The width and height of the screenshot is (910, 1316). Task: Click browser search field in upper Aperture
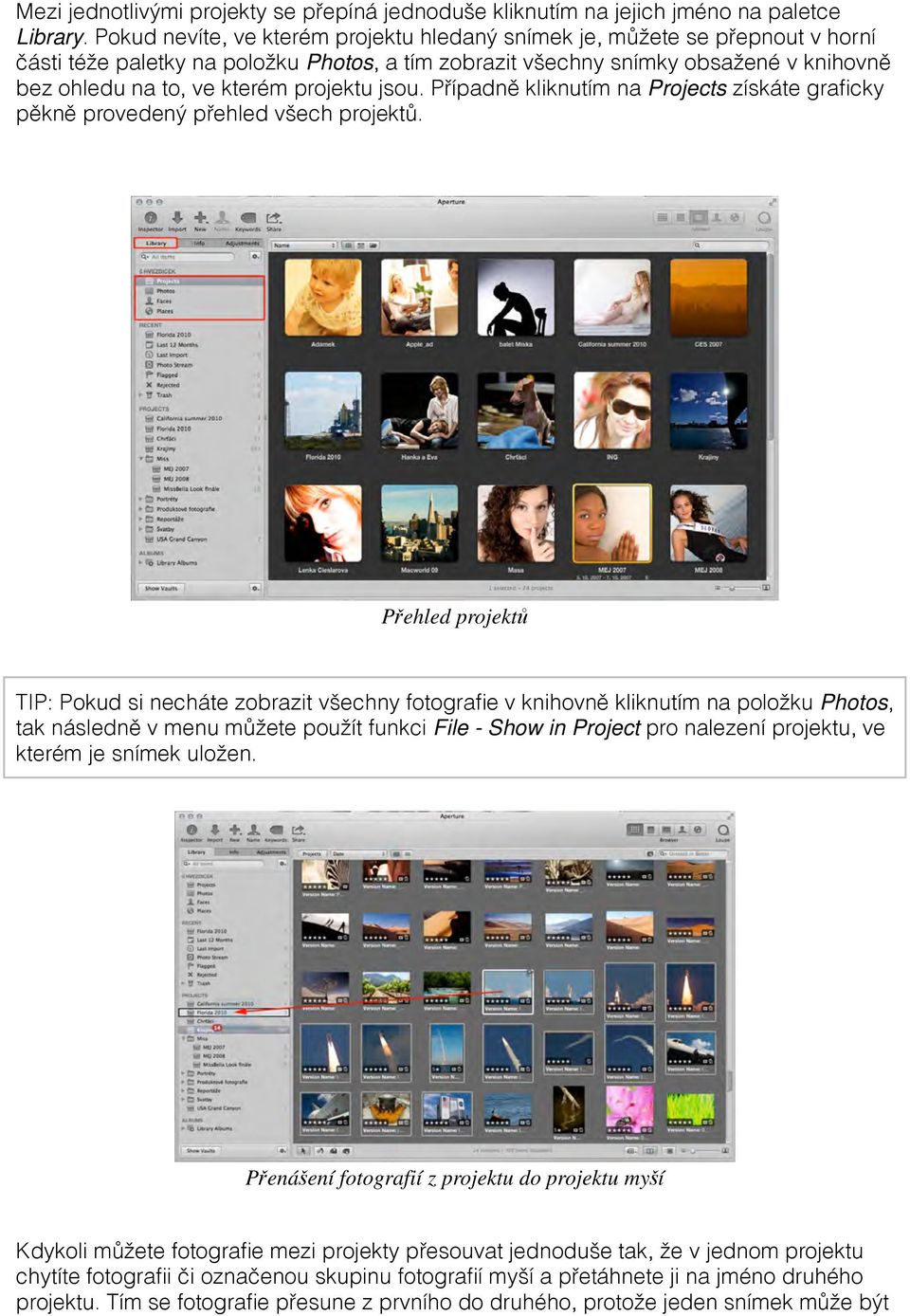[731, 246]
